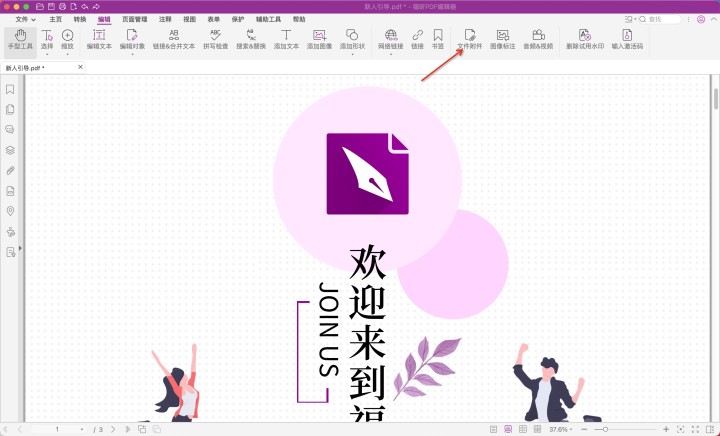This screenshot has height=436, width=720.
Task: Click the 删除试用水印 remove trial watermark button
Action: (584, 39)
